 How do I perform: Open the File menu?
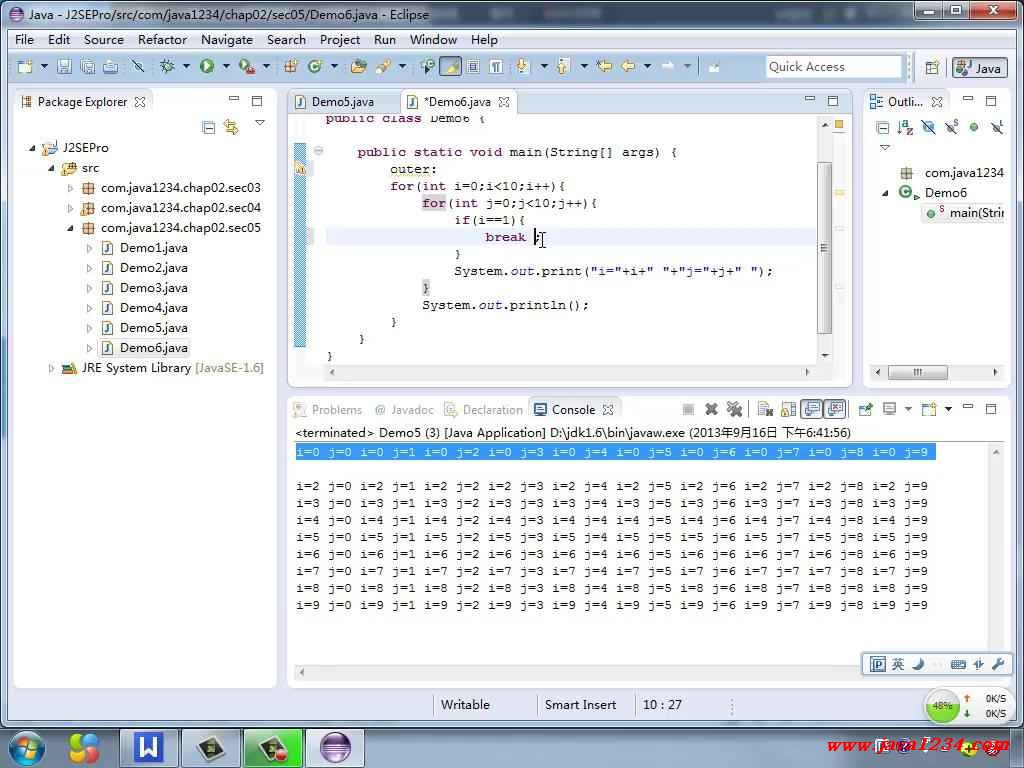click(x=24, y=40)
